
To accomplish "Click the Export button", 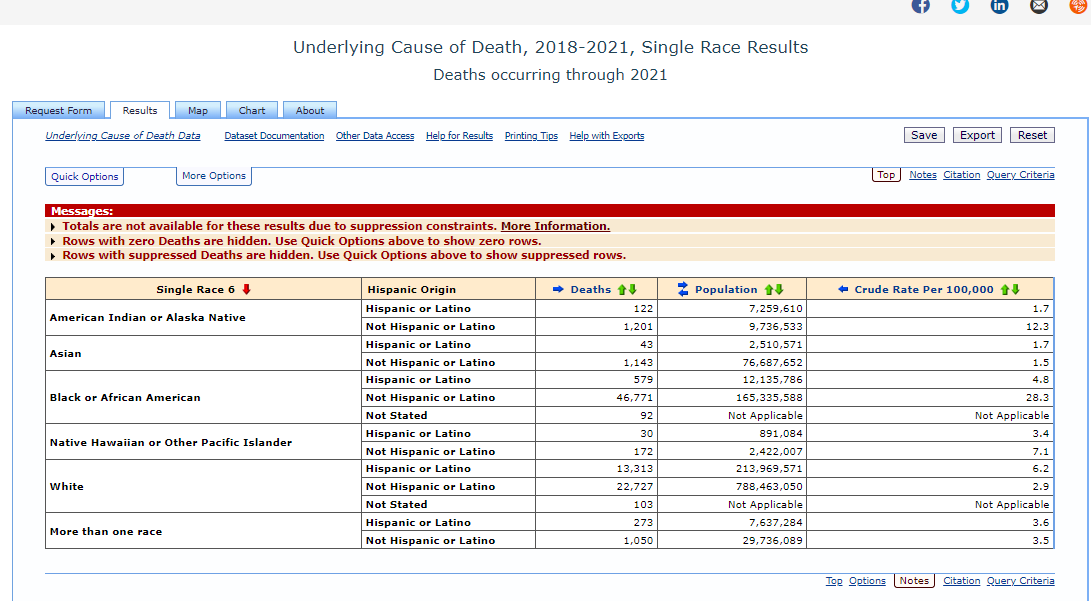I will (977, 135).
